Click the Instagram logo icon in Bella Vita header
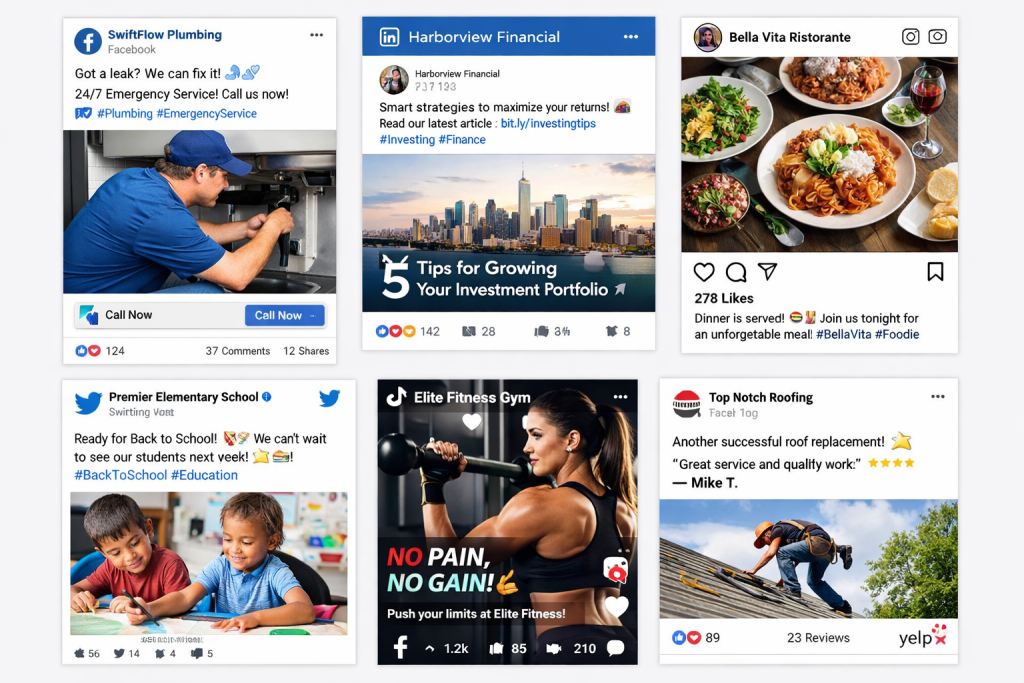Screen dimensions: 1024x683 pyautogui.click(x=910, y=37)
